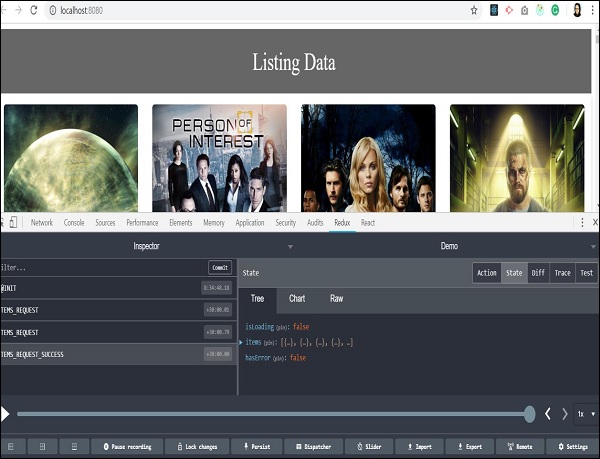This screenshot has width=600, height=459.
Task: Show the Action view
Action: point(487,273)
